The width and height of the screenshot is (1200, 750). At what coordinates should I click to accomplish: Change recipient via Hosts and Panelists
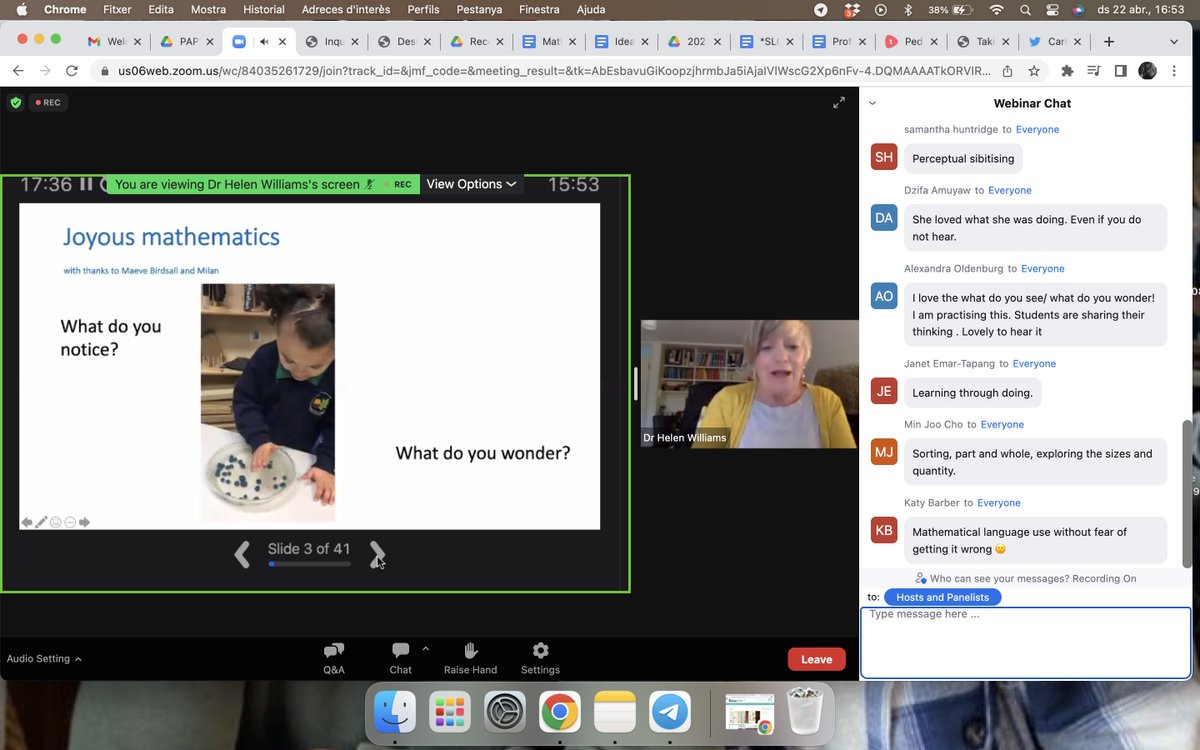click(942, 597)
